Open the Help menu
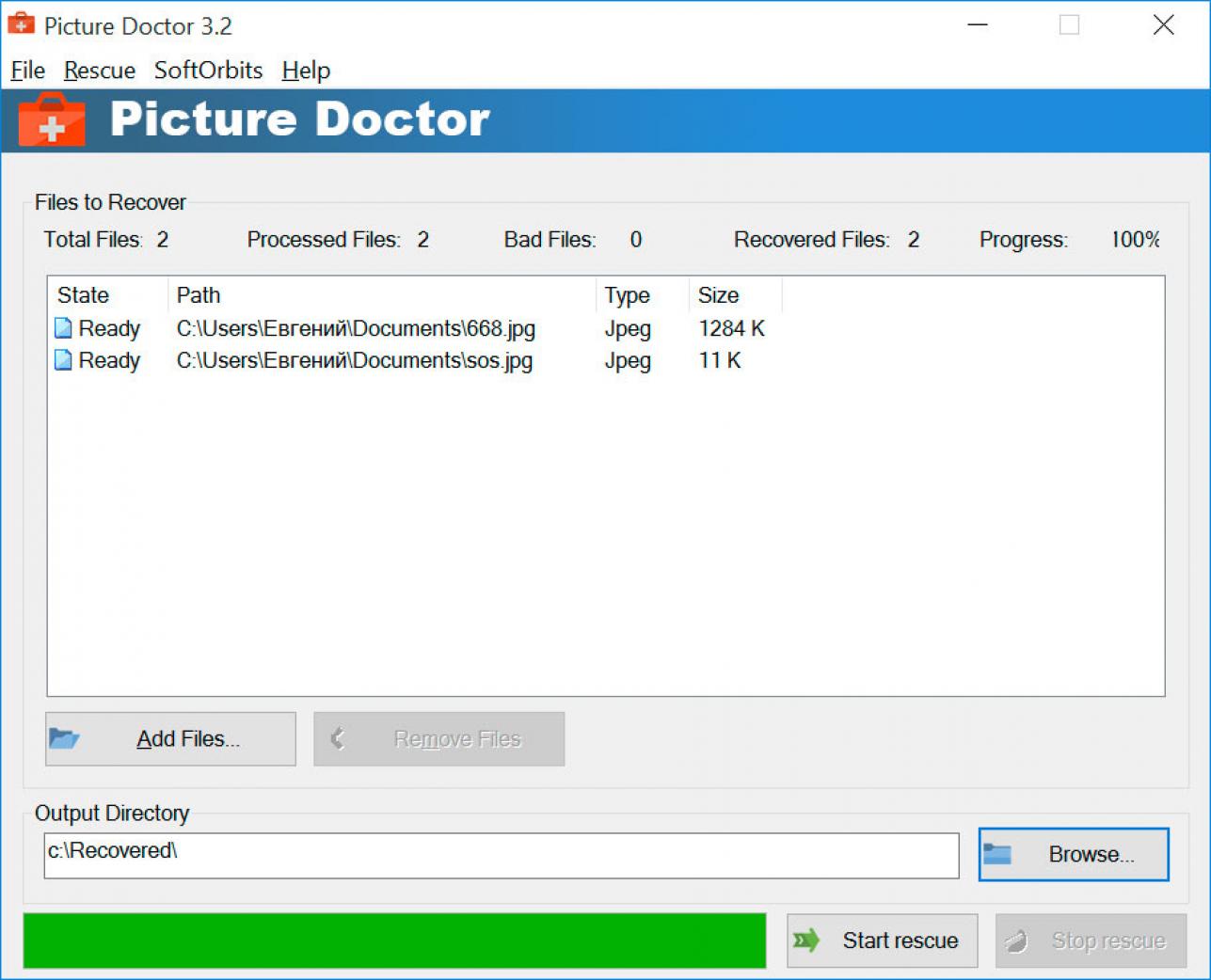The image size is (1211, 980). 305,70
